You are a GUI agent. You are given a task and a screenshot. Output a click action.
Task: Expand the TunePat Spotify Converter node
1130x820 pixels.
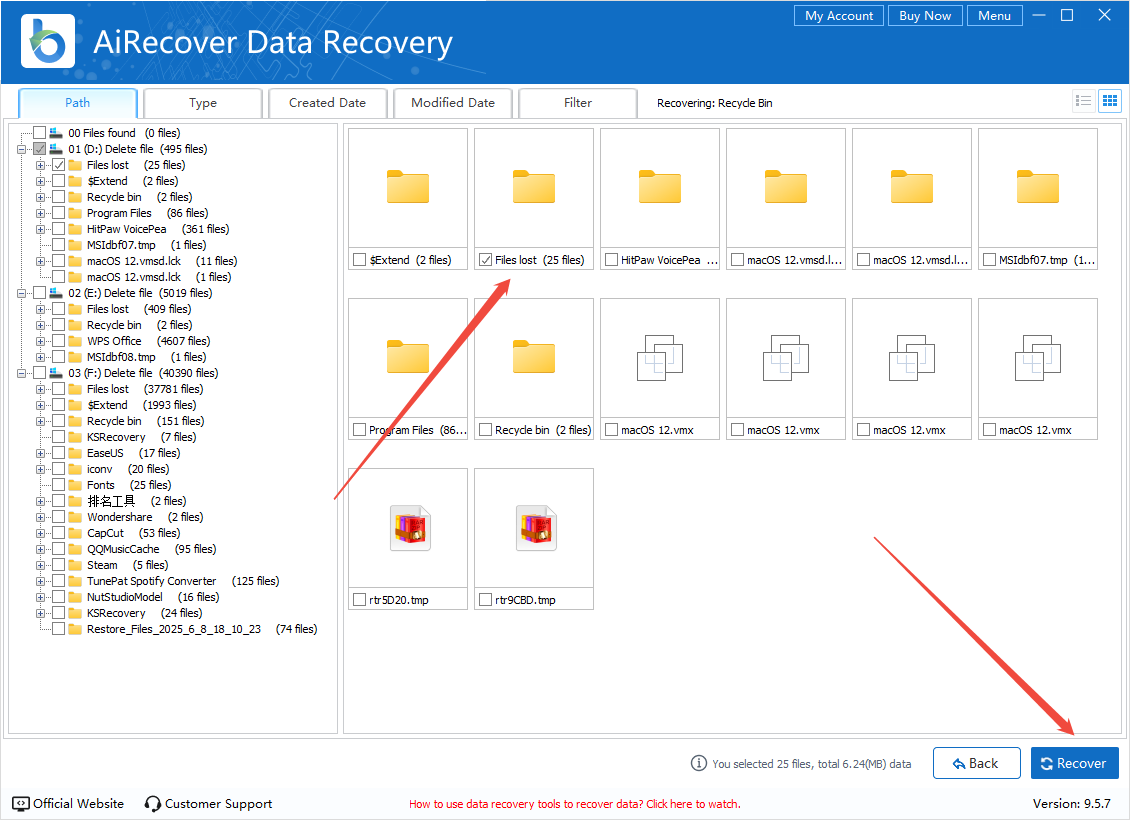tap(41, 581)
